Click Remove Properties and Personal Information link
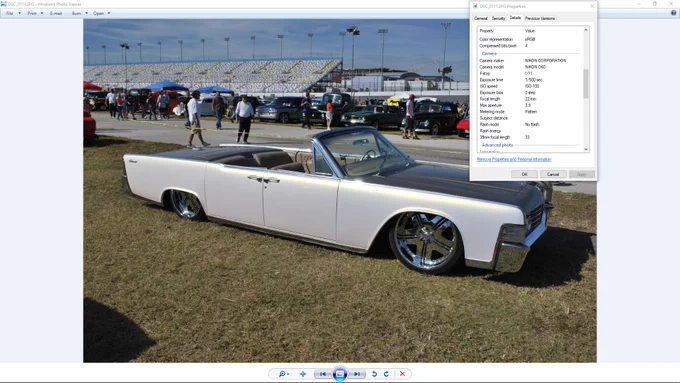The height and width of the screenshot is (383, 680). [x=514, y=159]
